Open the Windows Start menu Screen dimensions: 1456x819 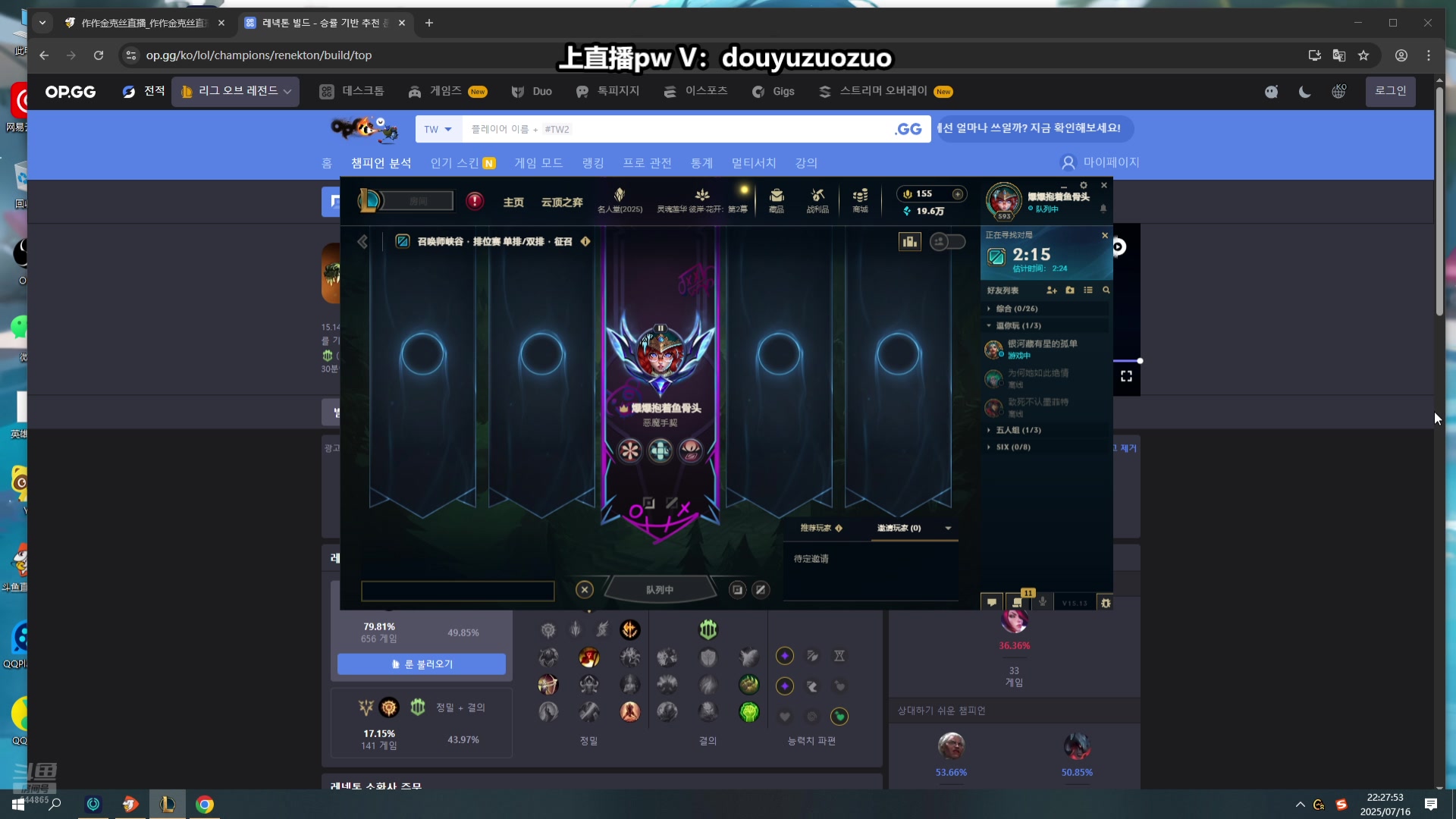18,804
